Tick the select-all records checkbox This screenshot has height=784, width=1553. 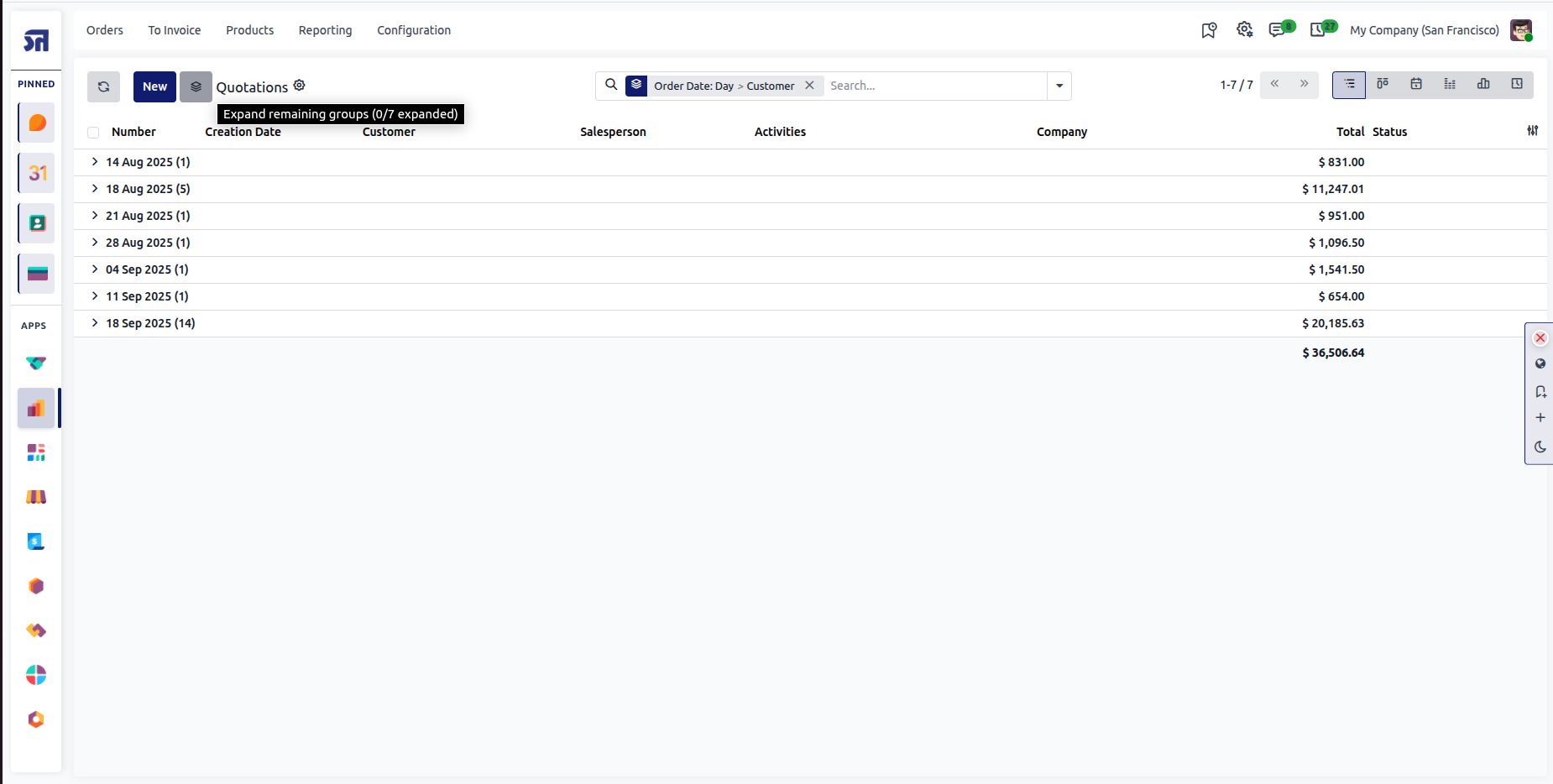(93, 133)
